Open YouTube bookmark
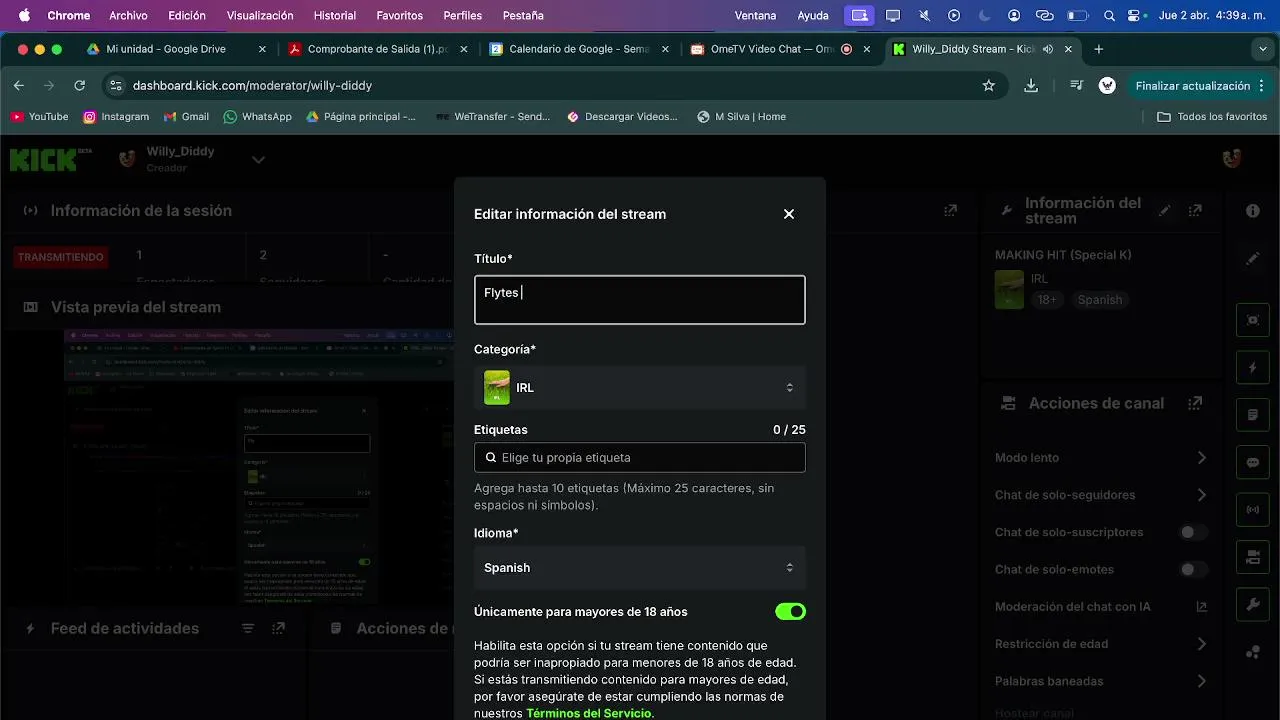 (x=39, y=117)
